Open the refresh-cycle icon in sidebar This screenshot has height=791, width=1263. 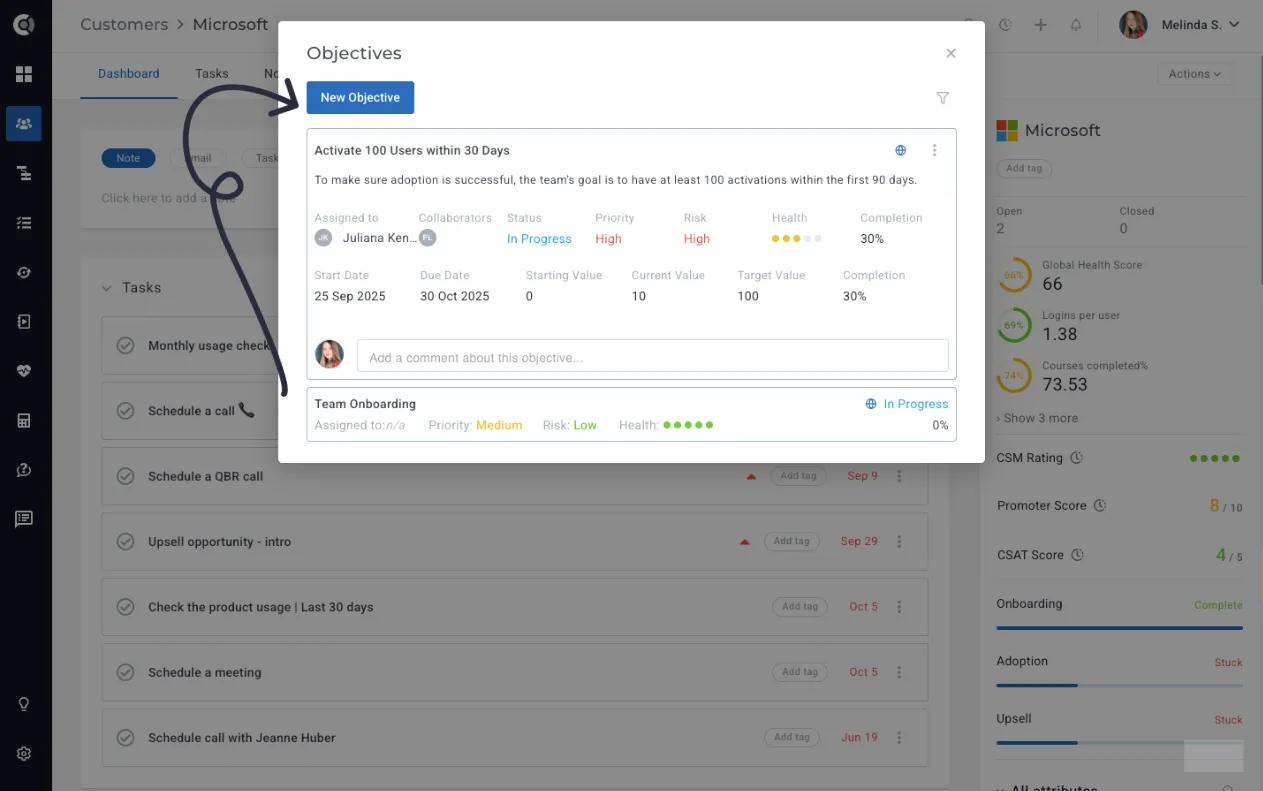[x=24, y=272]
